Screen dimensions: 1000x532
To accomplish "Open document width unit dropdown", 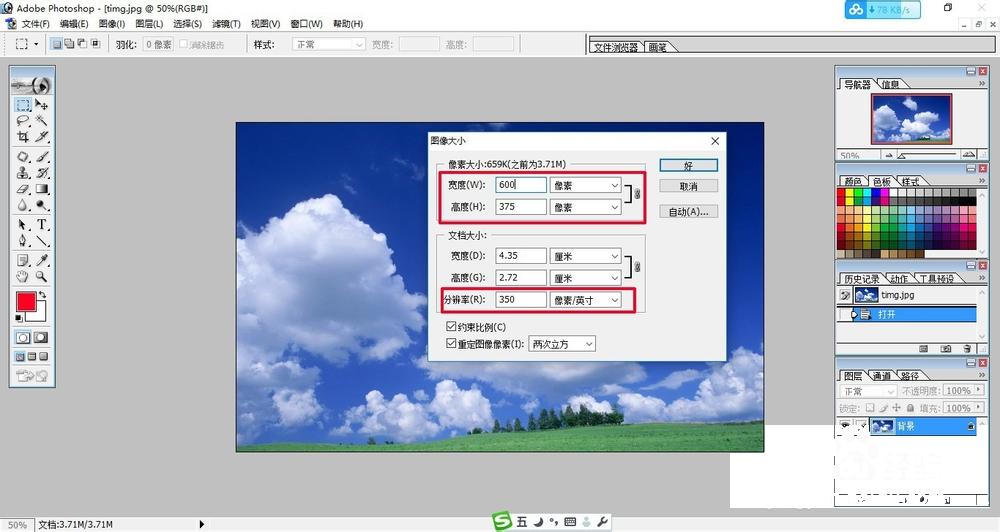I will click(585, 256).
